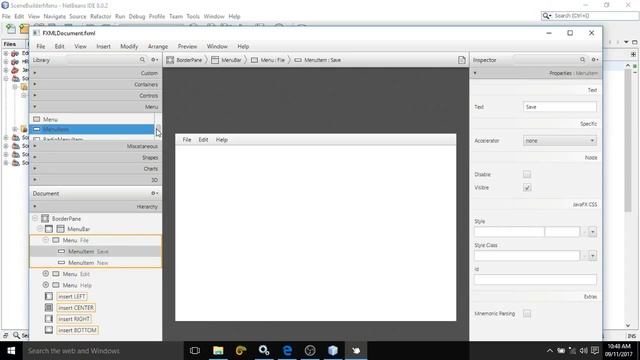
Task: Click the insert RIGHT placeholder
Action: click(x=74, y=319)
